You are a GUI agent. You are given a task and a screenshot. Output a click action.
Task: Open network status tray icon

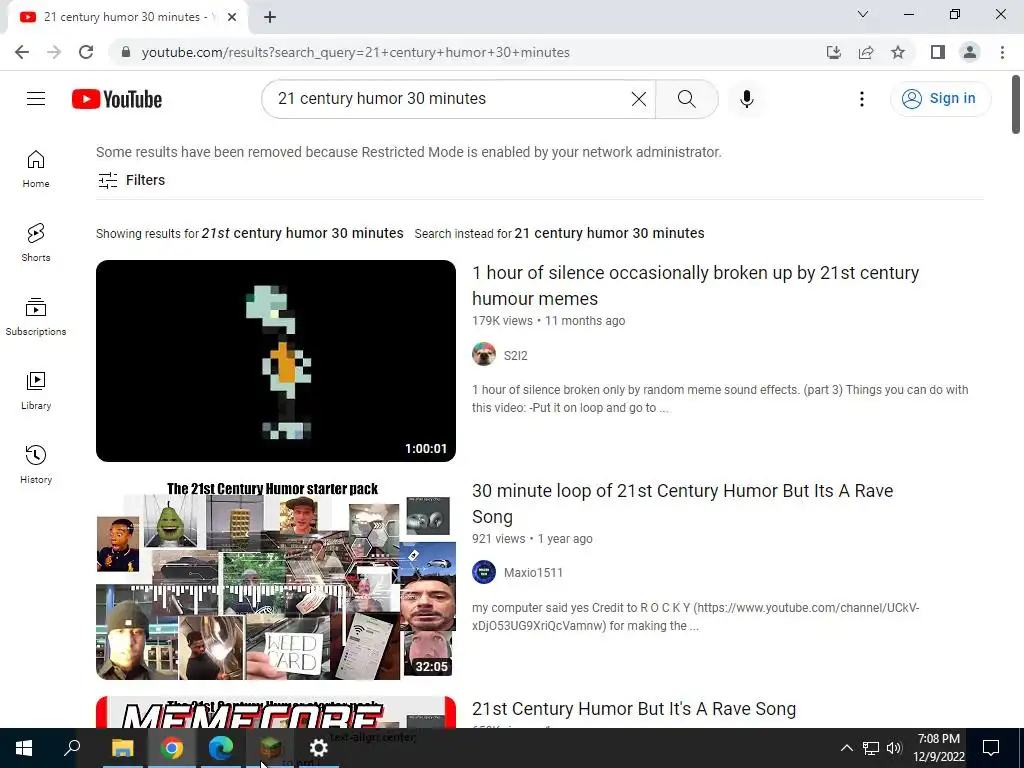point(871,748)
